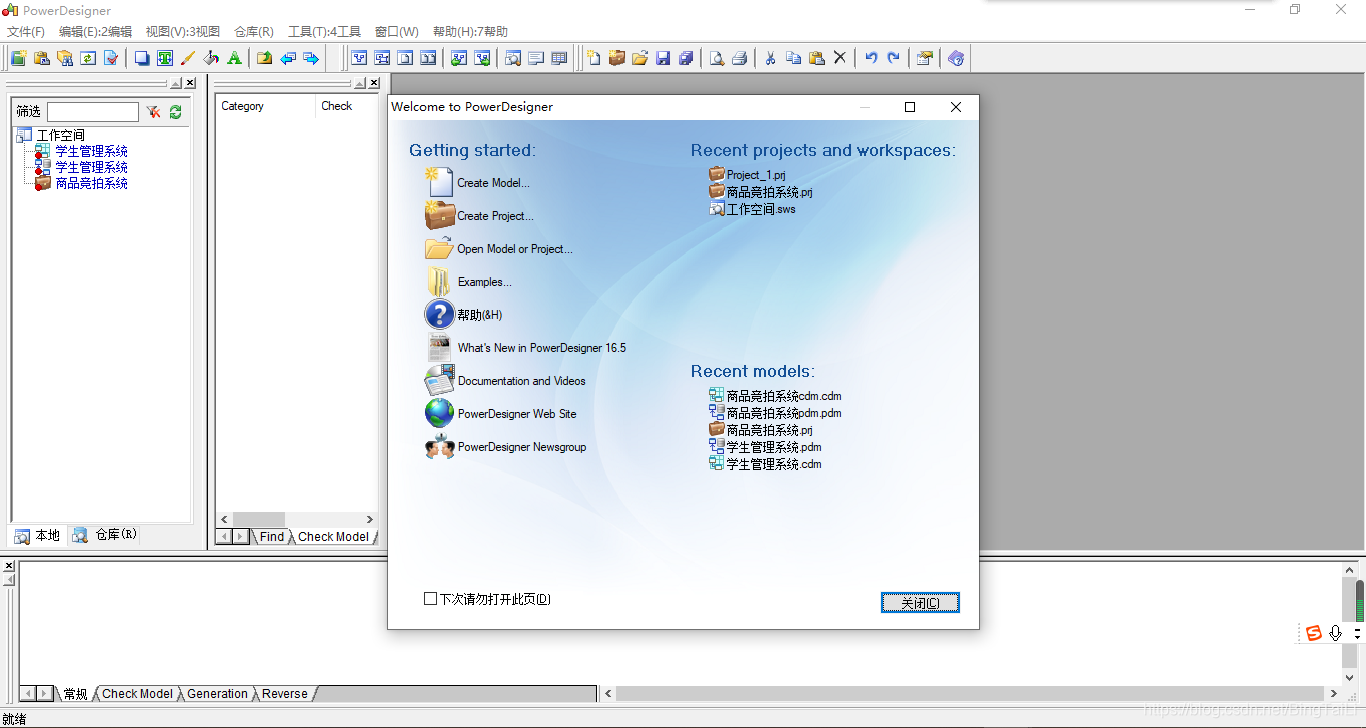The height and width of the screenshot is (728, 1366).
Task: Click the Help book icon in toolbar
Action: (x=956, y=58)
